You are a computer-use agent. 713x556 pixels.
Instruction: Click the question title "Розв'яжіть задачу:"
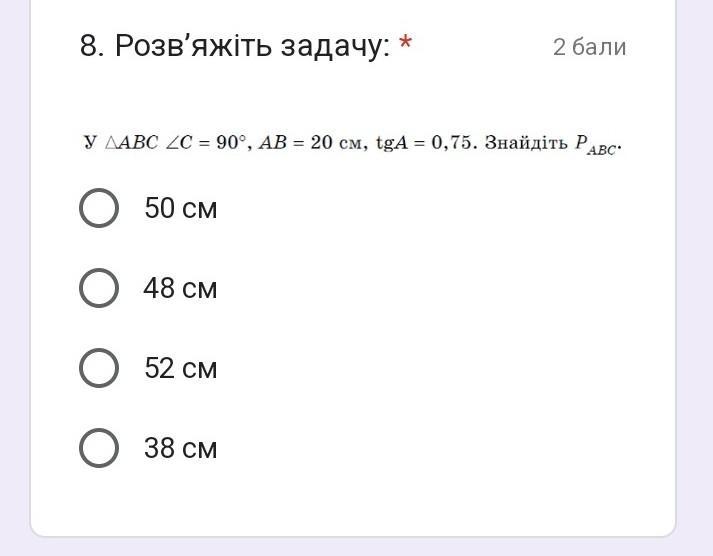click(252, 46)
